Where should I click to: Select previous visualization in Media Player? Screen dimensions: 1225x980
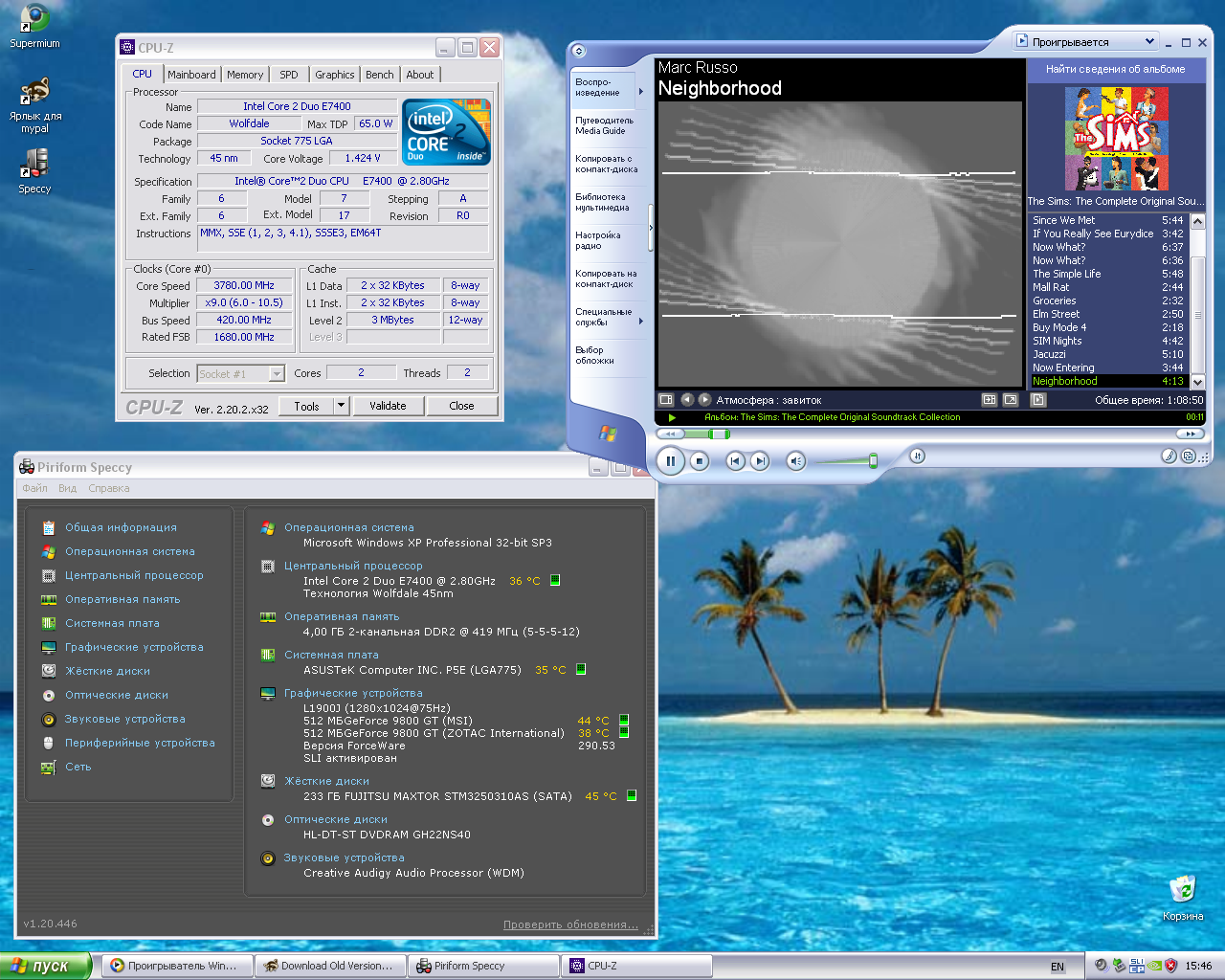tap(686, 400)
